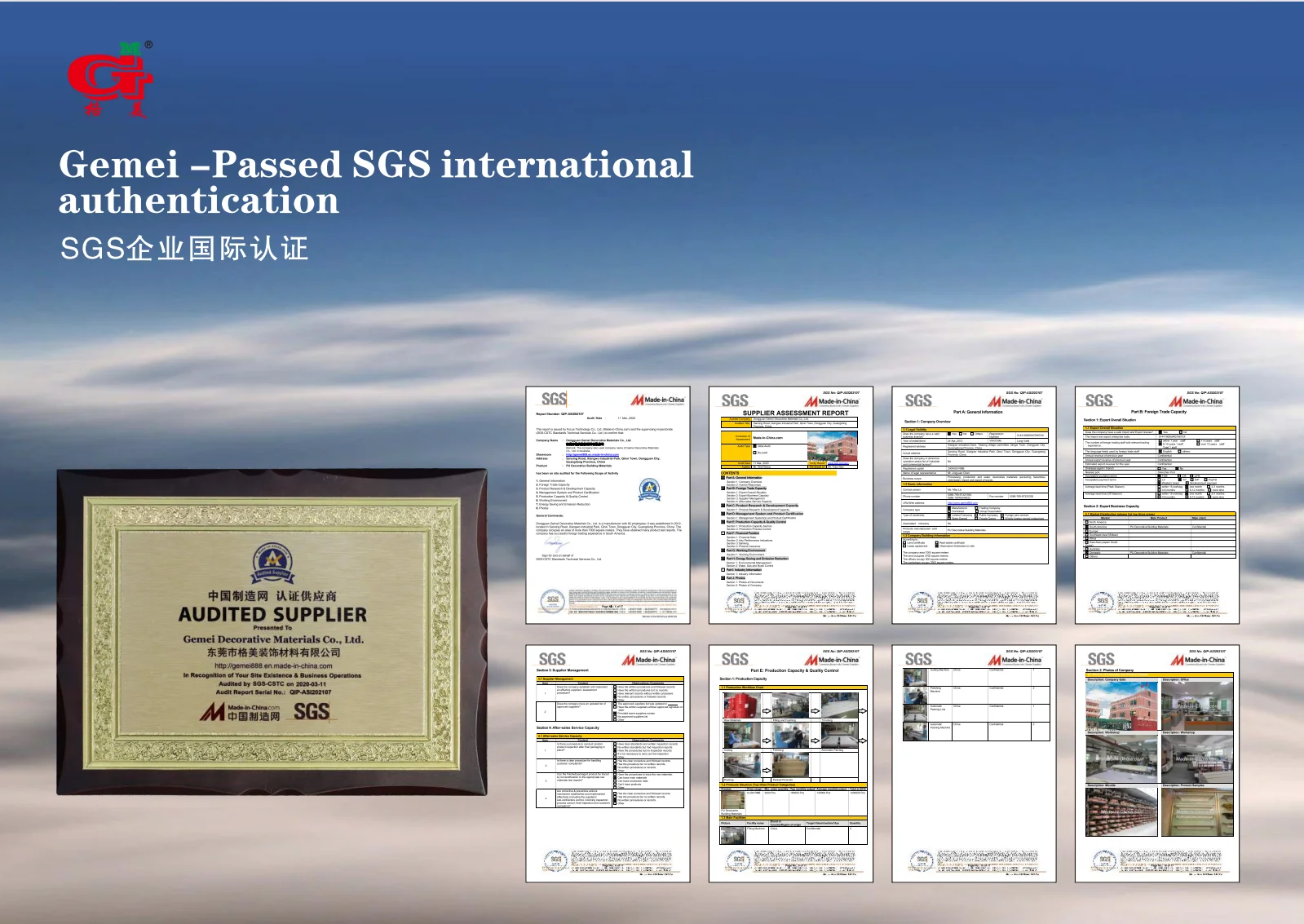Click the heading 'Gemei –Passed SGS international authentication'
Screen dimensions: 1304x924
pos(375,182)
